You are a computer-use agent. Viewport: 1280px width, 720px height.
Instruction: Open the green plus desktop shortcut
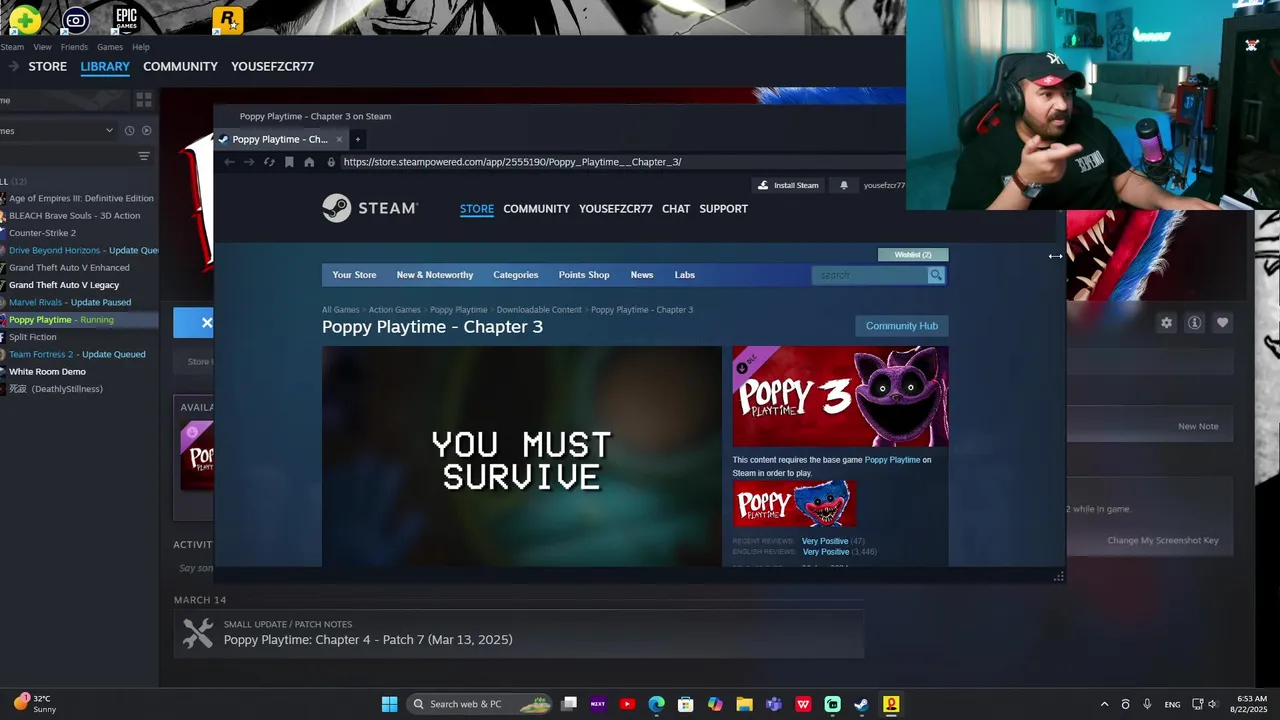click(x=25, y=19)
